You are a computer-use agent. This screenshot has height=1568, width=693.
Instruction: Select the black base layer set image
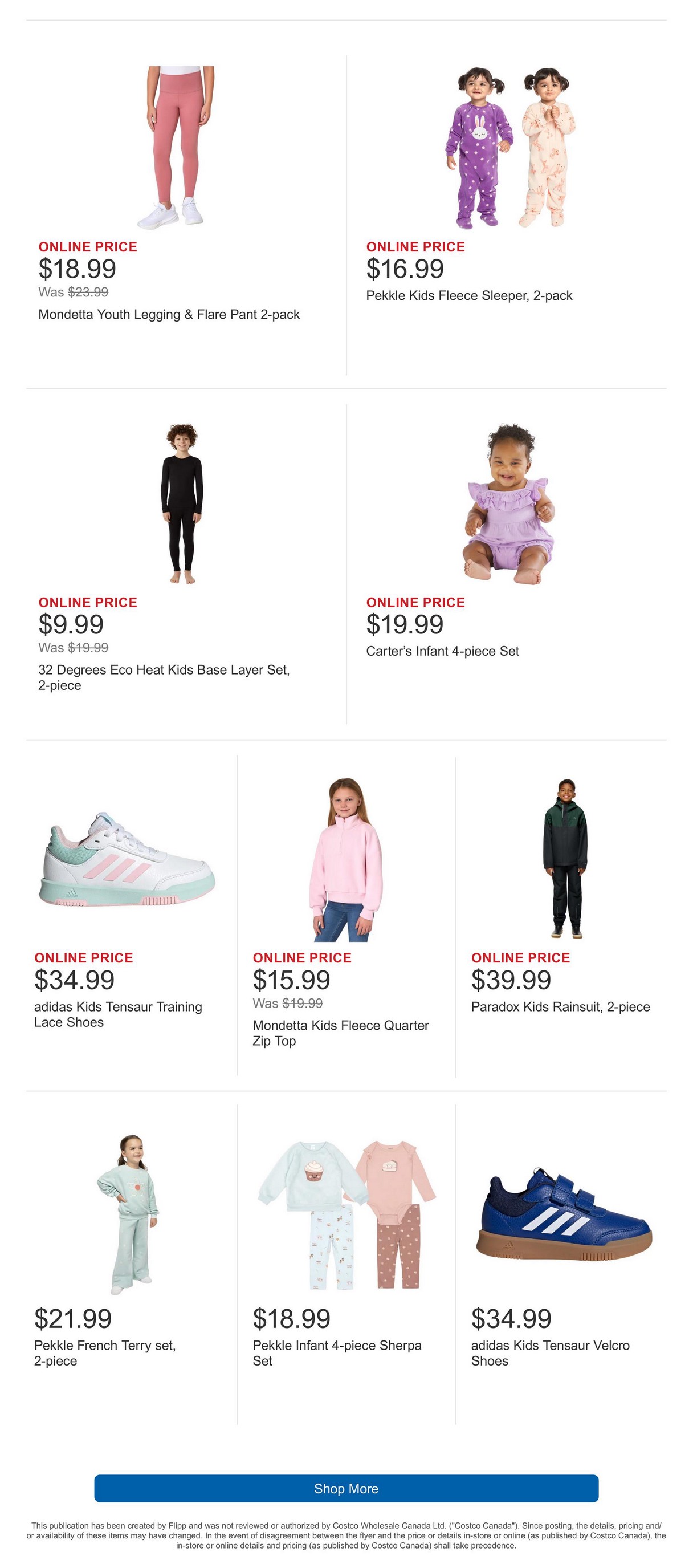[182, 503]
